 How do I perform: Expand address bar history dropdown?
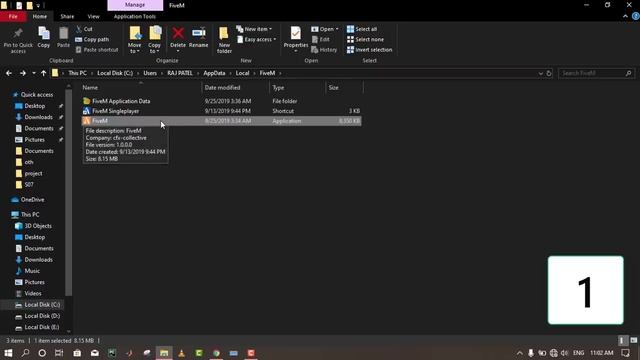click(540, 73)
